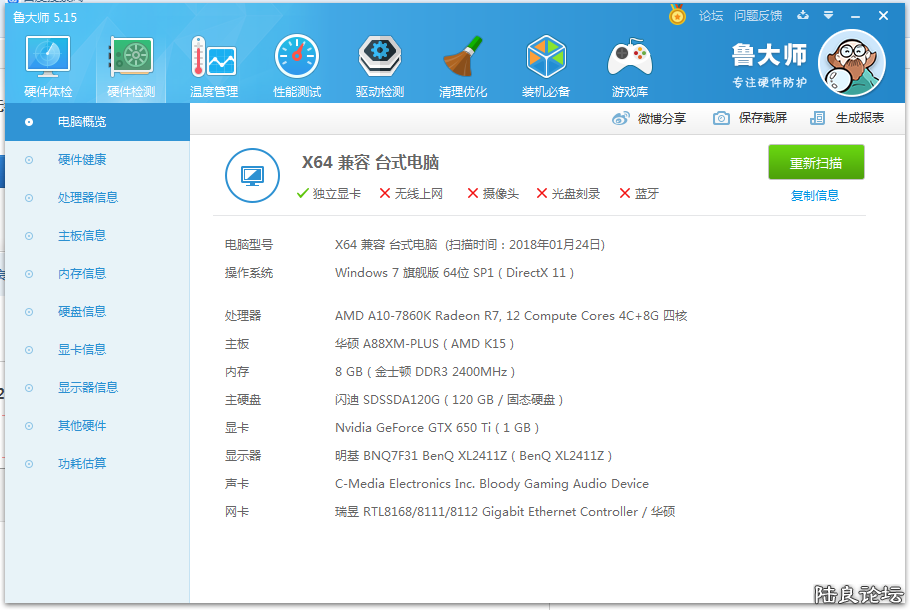Click the gold medal icon in title bar
This screenshot has height=610, width=910.
click(x=678, y=15)
